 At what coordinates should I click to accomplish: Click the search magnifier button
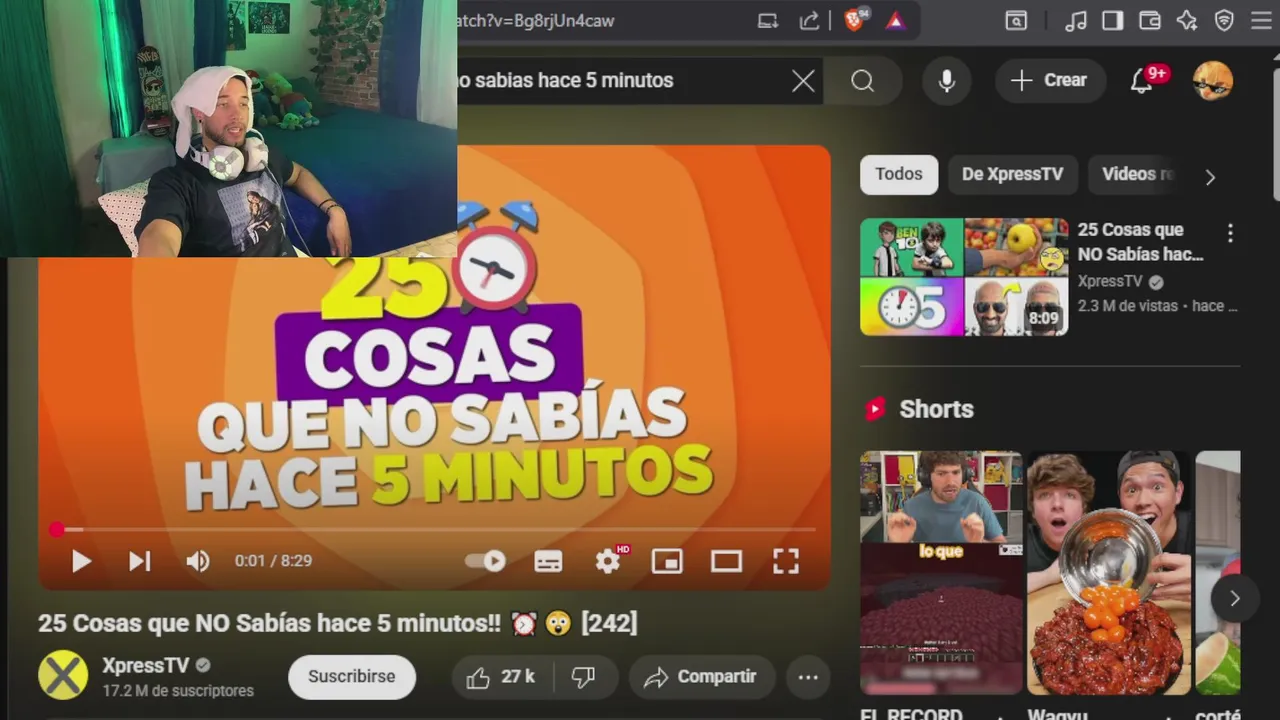[862, 81]
